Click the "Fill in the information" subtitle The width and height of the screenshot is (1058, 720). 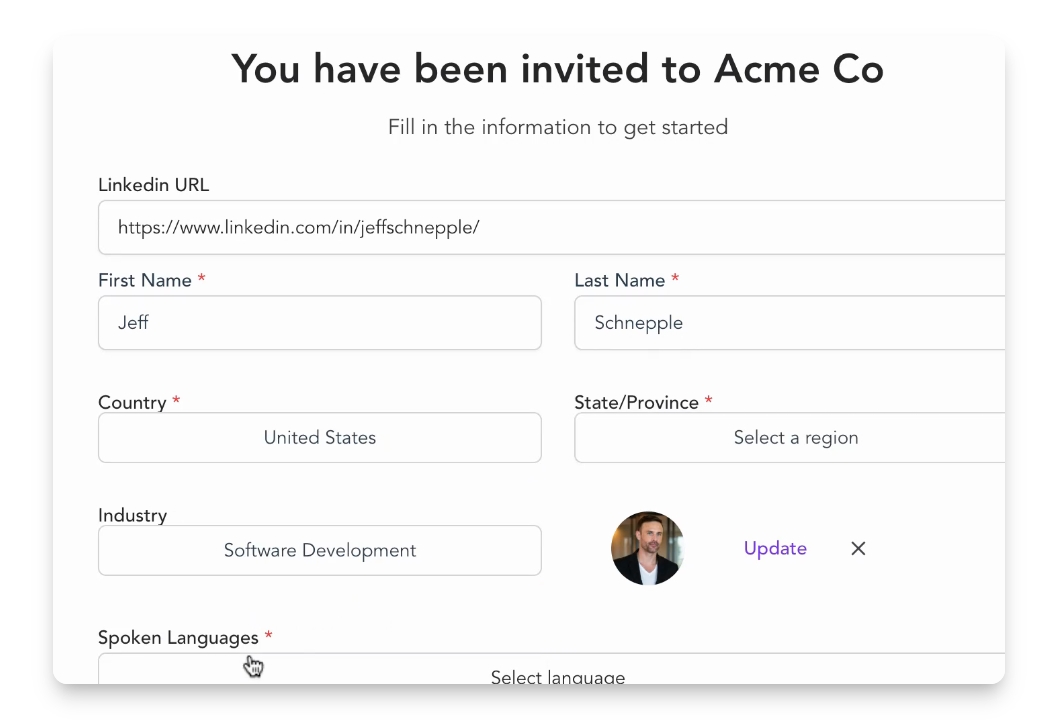tap(557, 128)
